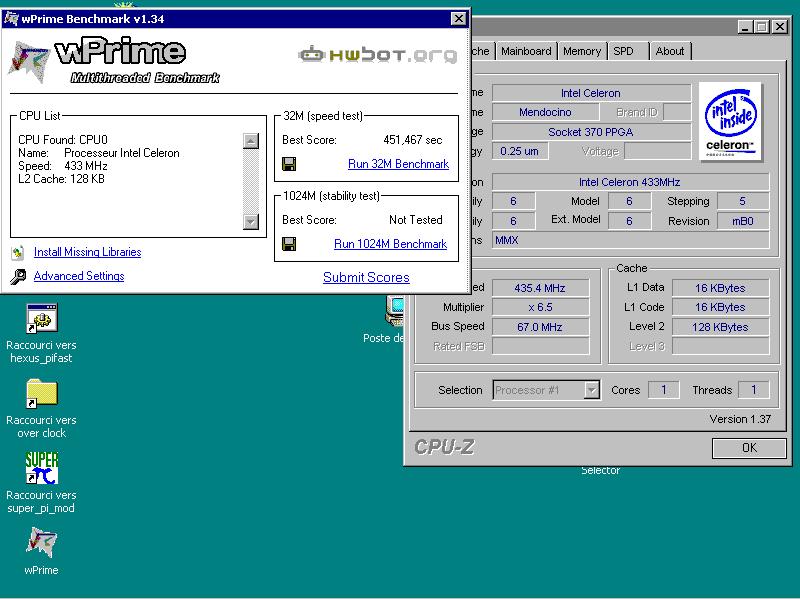The width and height of the screenshot is (800, 600).
Task: Click 'Intel Celeron 433MHz' specification value
Action: (630, 182)
